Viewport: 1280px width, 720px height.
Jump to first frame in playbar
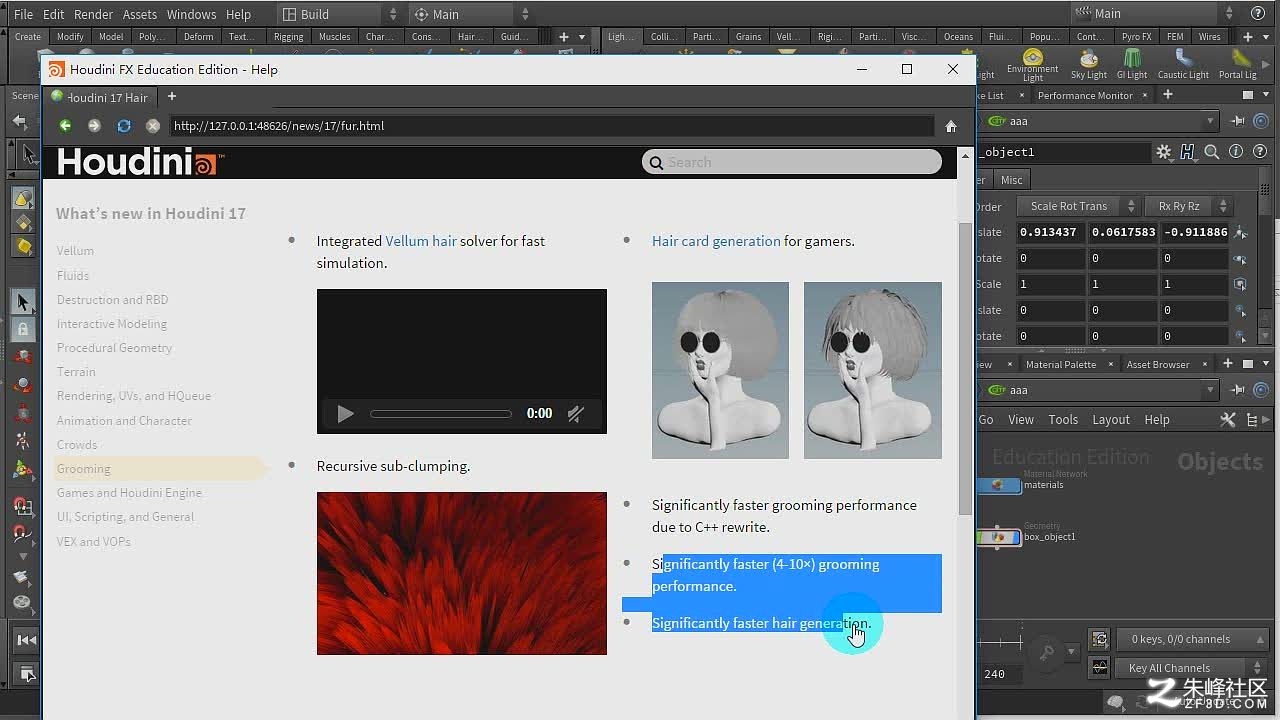27,640
